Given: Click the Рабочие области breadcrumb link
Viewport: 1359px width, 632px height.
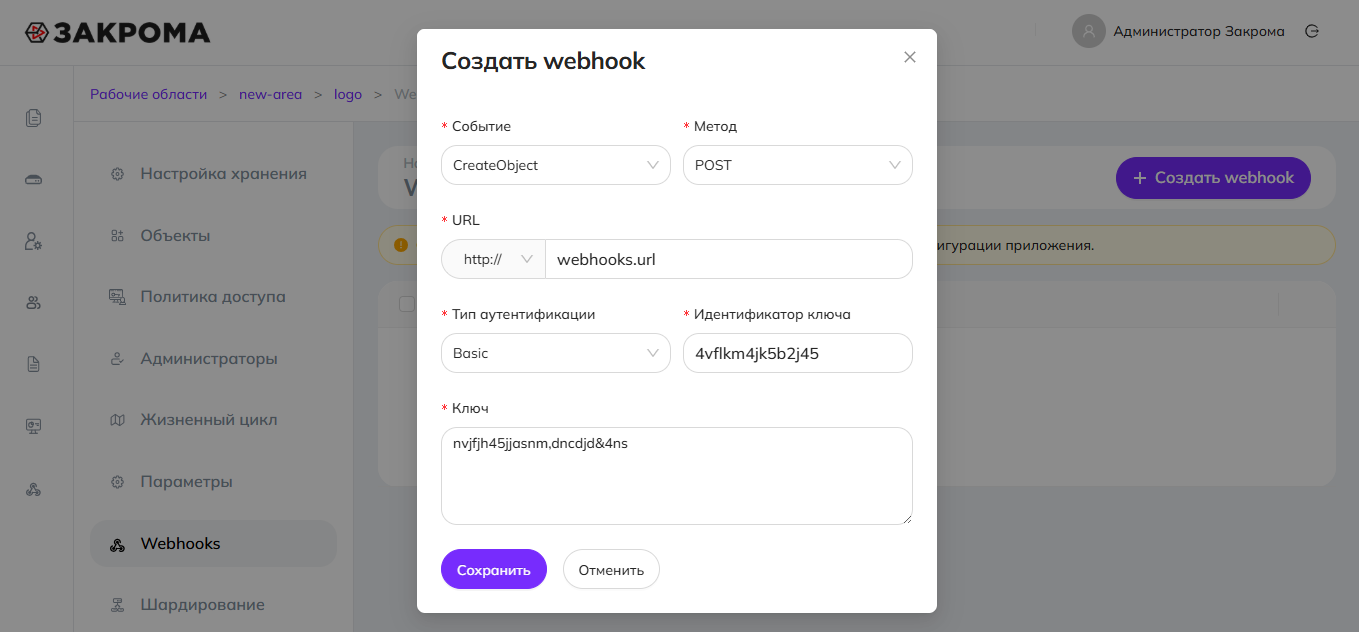Looking at the screenshot, I should click(x=148, y=94).
